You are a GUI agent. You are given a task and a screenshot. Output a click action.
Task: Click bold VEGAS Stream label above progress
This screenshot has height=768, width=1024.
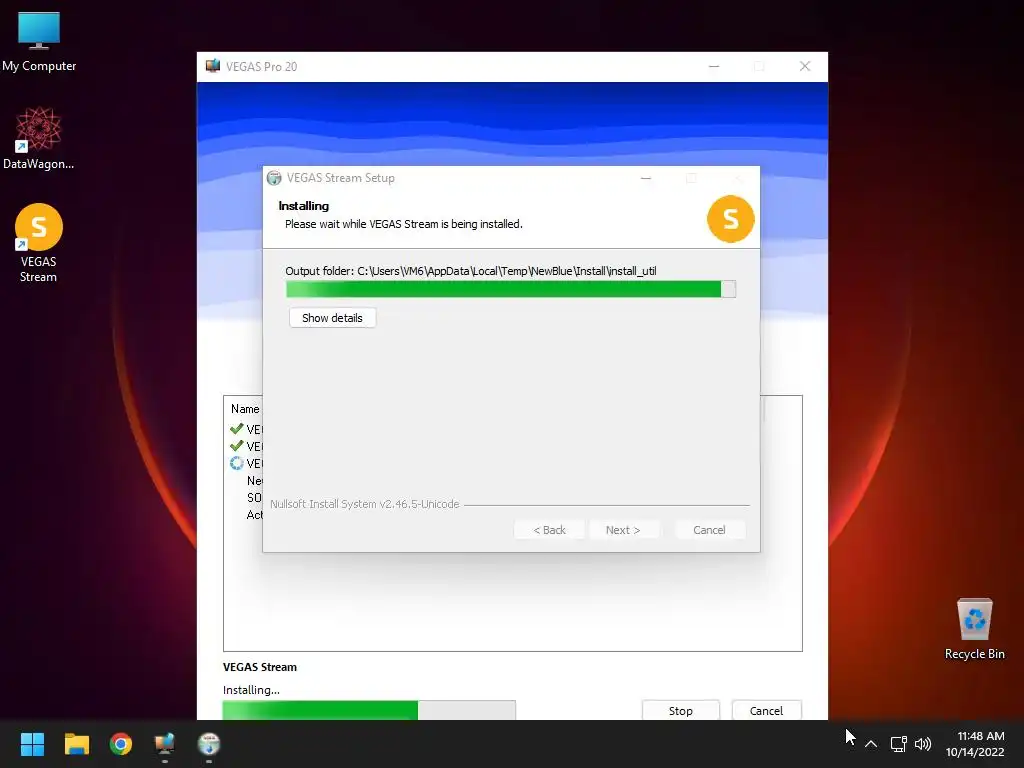[260, 667]
